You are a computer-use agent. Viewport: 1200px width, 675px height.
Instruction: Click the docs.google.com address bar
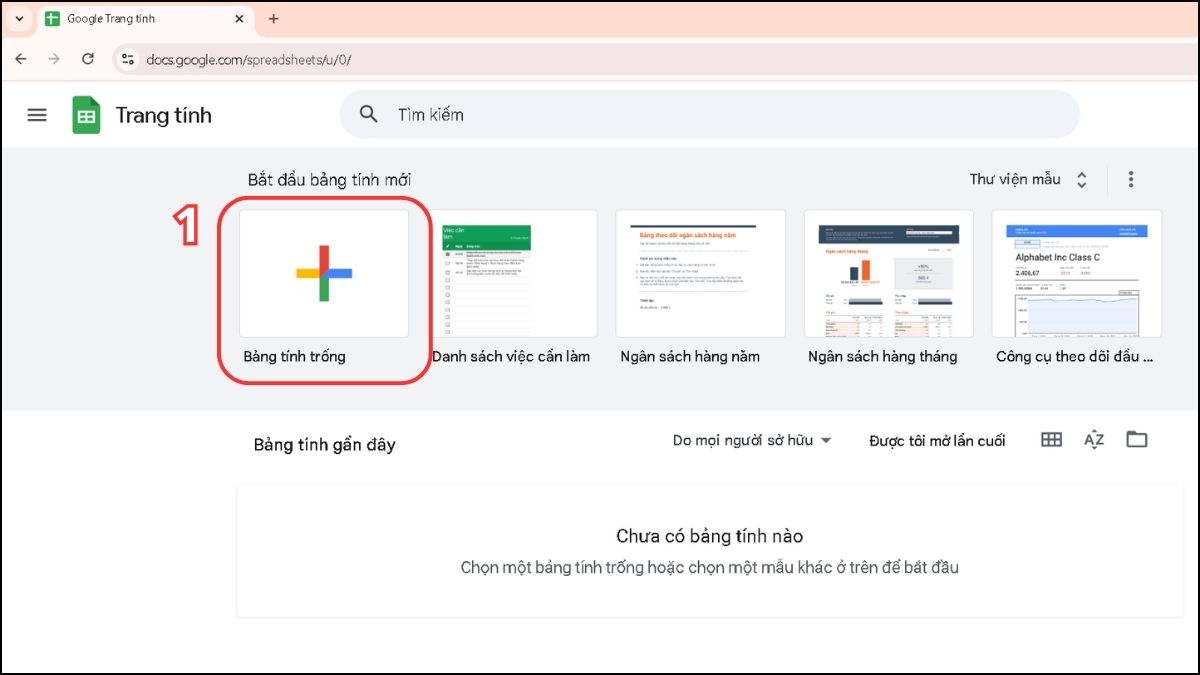tap(655, 59)
